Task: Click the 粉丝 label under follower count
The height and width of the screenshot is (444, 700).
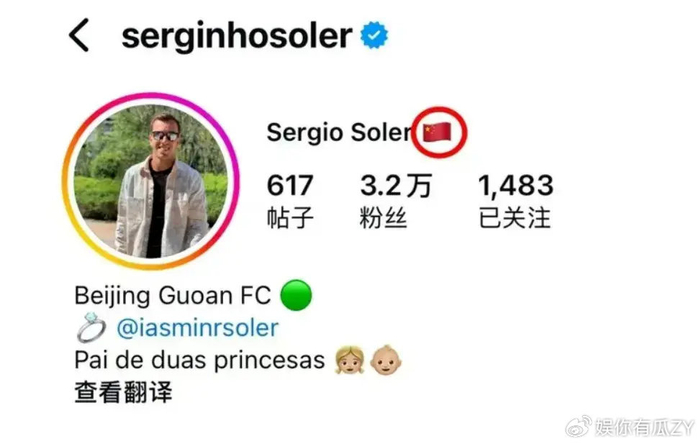Action: [x=383, y=218]
